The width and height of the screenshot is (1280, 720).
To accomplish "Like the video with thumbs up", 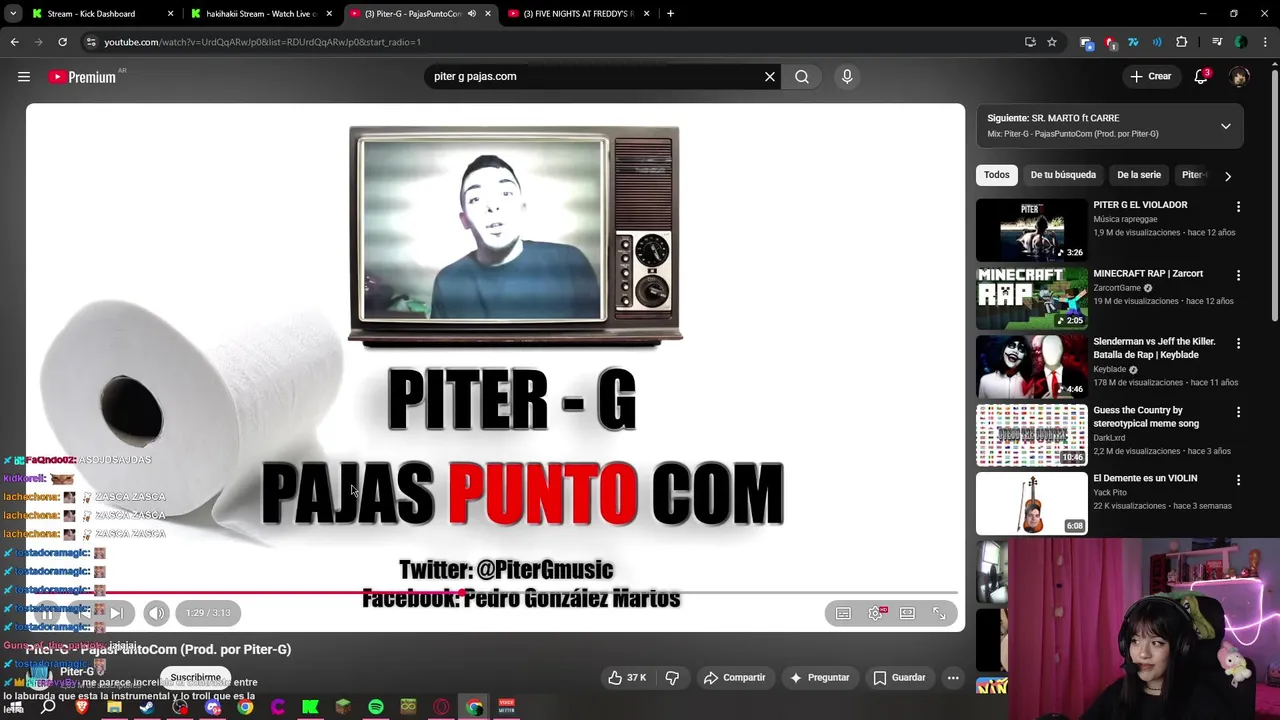I will coord(626,678).
